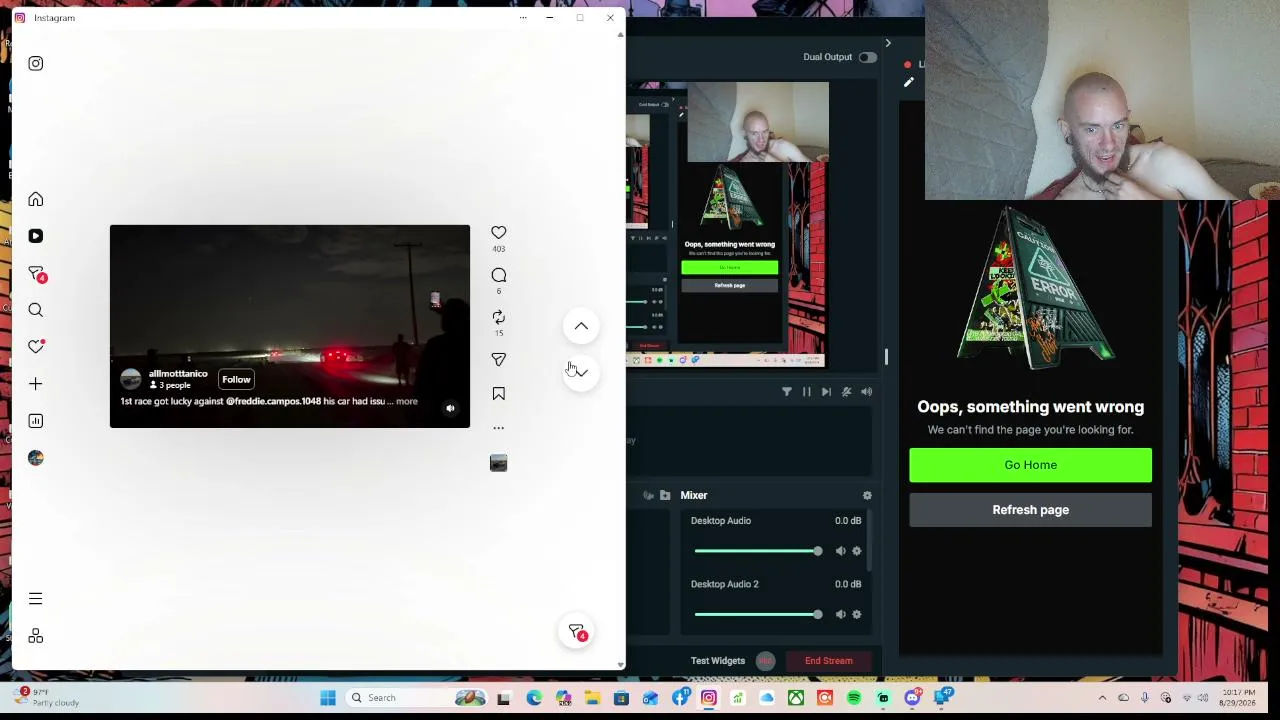
Task: Open the More hamburger menu
Action: click(x=36, y=599)
